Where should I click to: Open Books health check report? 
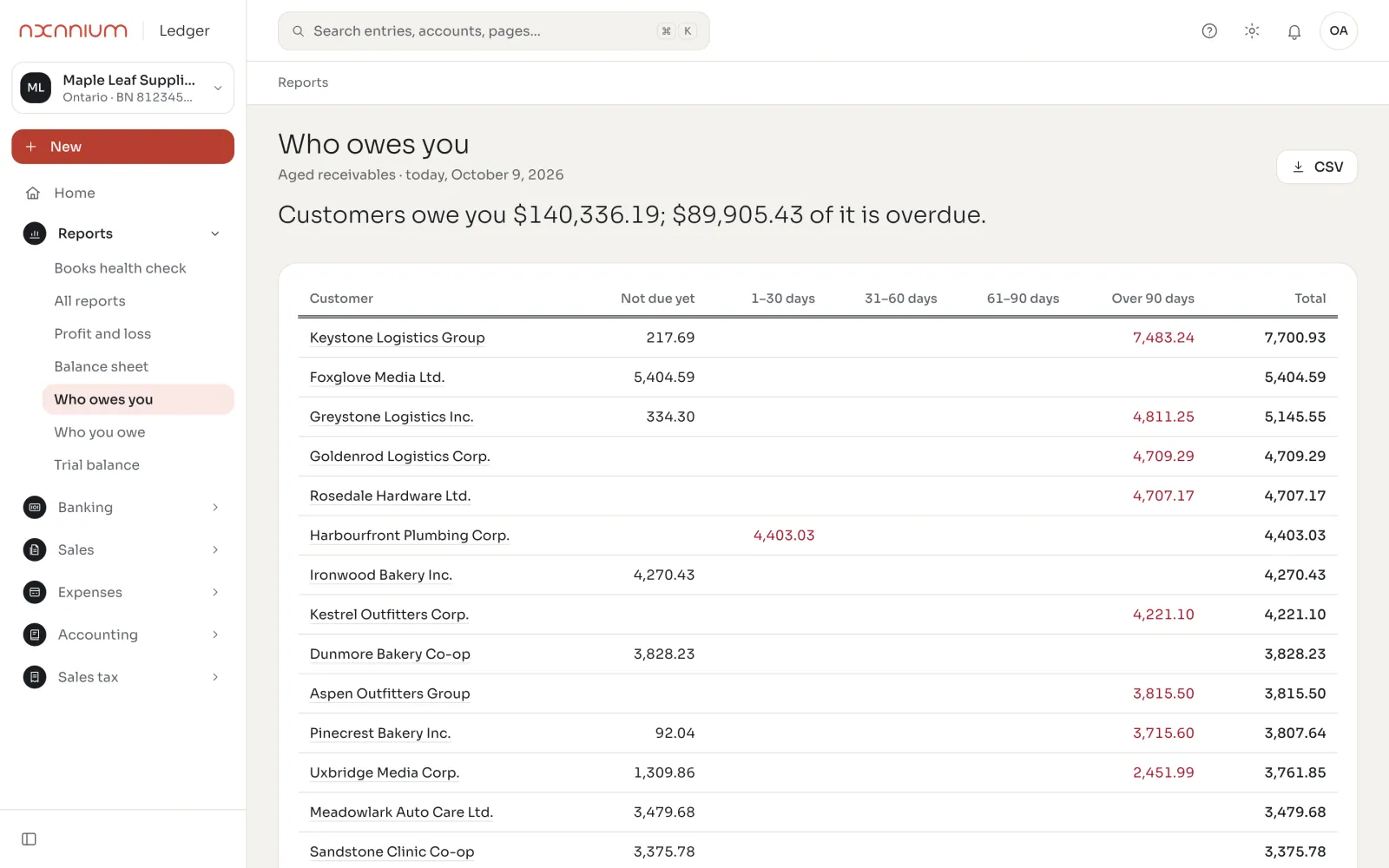coord(120,268)
